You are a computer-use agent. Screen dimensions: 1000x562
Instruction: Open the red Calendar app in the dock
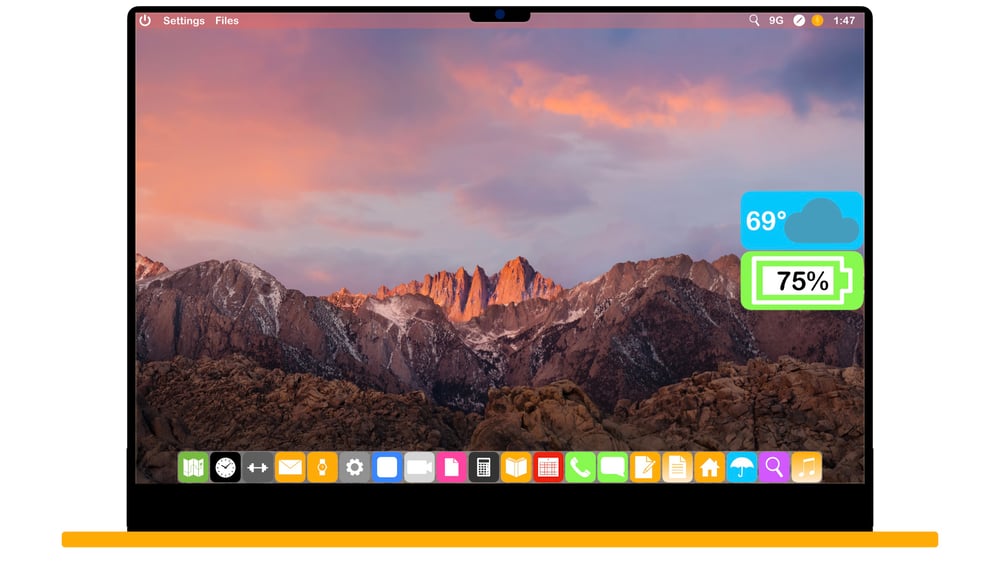click(x=548, y=468)
